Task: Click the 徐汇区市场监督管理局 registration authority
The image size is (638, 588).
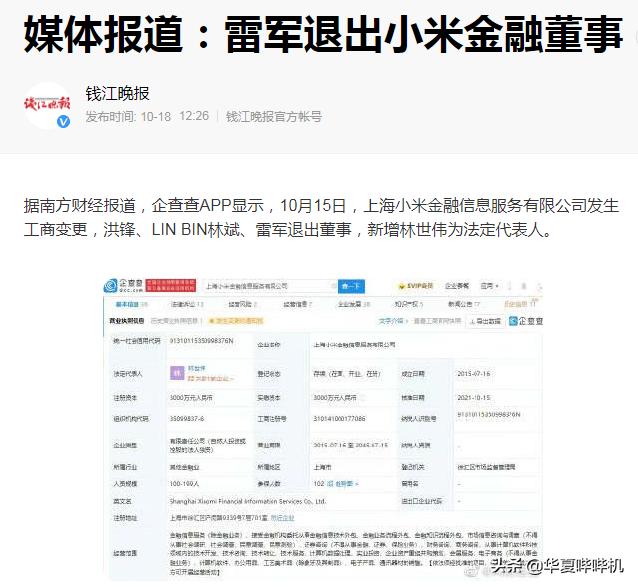Action: (486, 467)
